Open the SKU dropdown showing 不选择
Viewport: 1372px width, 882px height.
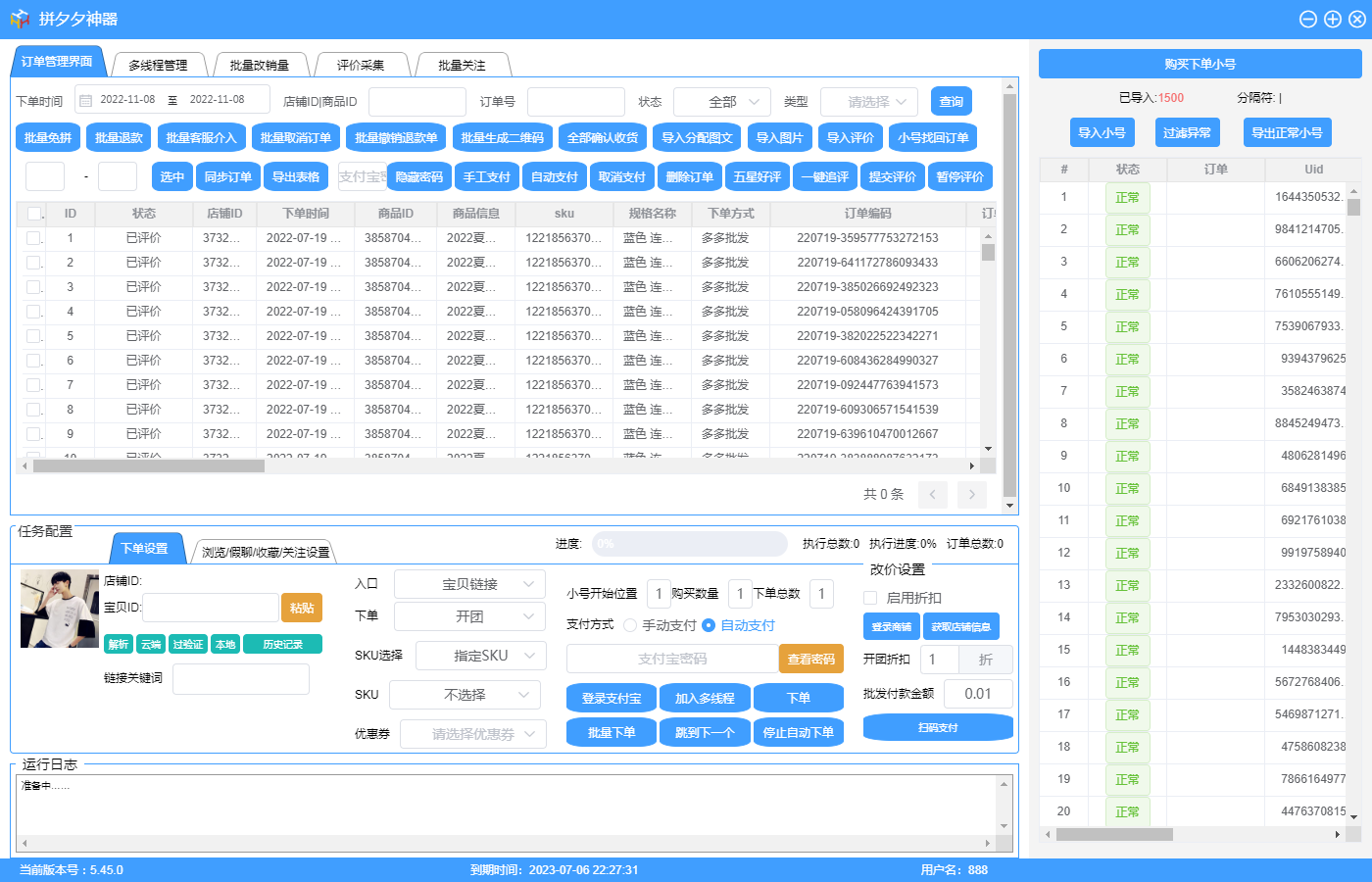point(465,695)
